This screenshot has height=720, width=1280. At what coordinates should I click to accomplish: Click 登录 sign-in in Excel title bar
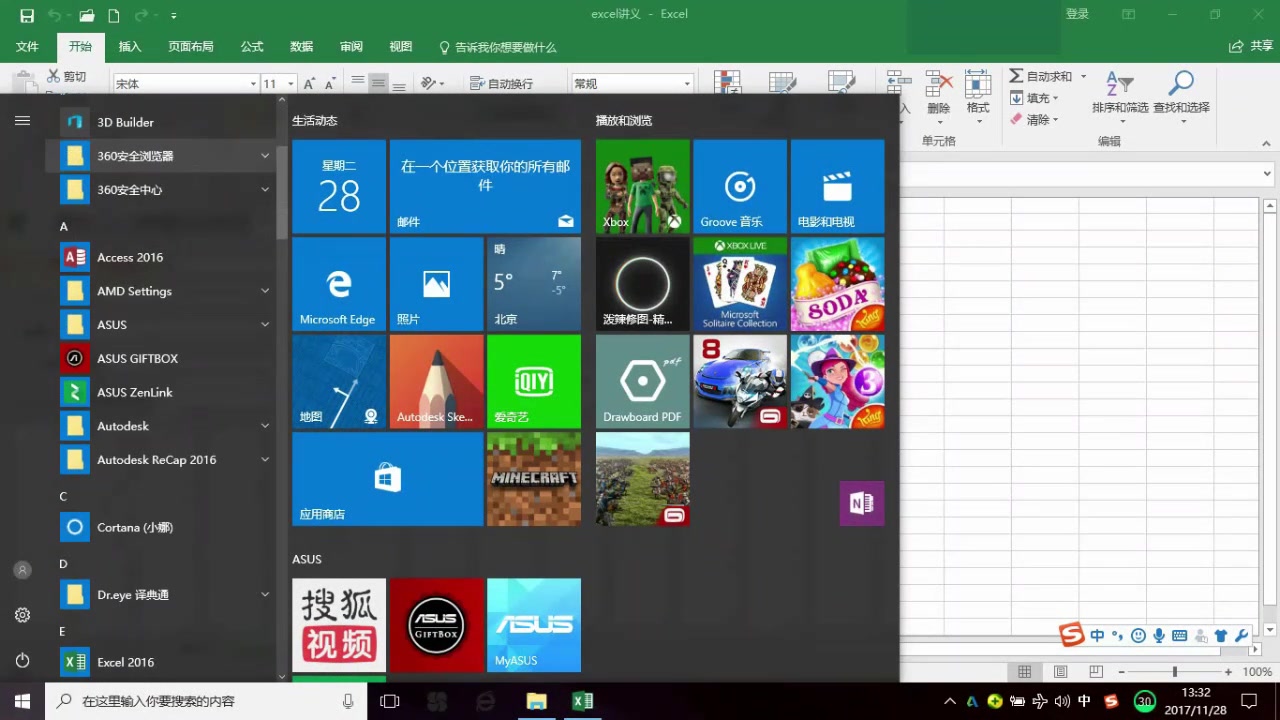pyautogui.click(x=1077, y=14)
